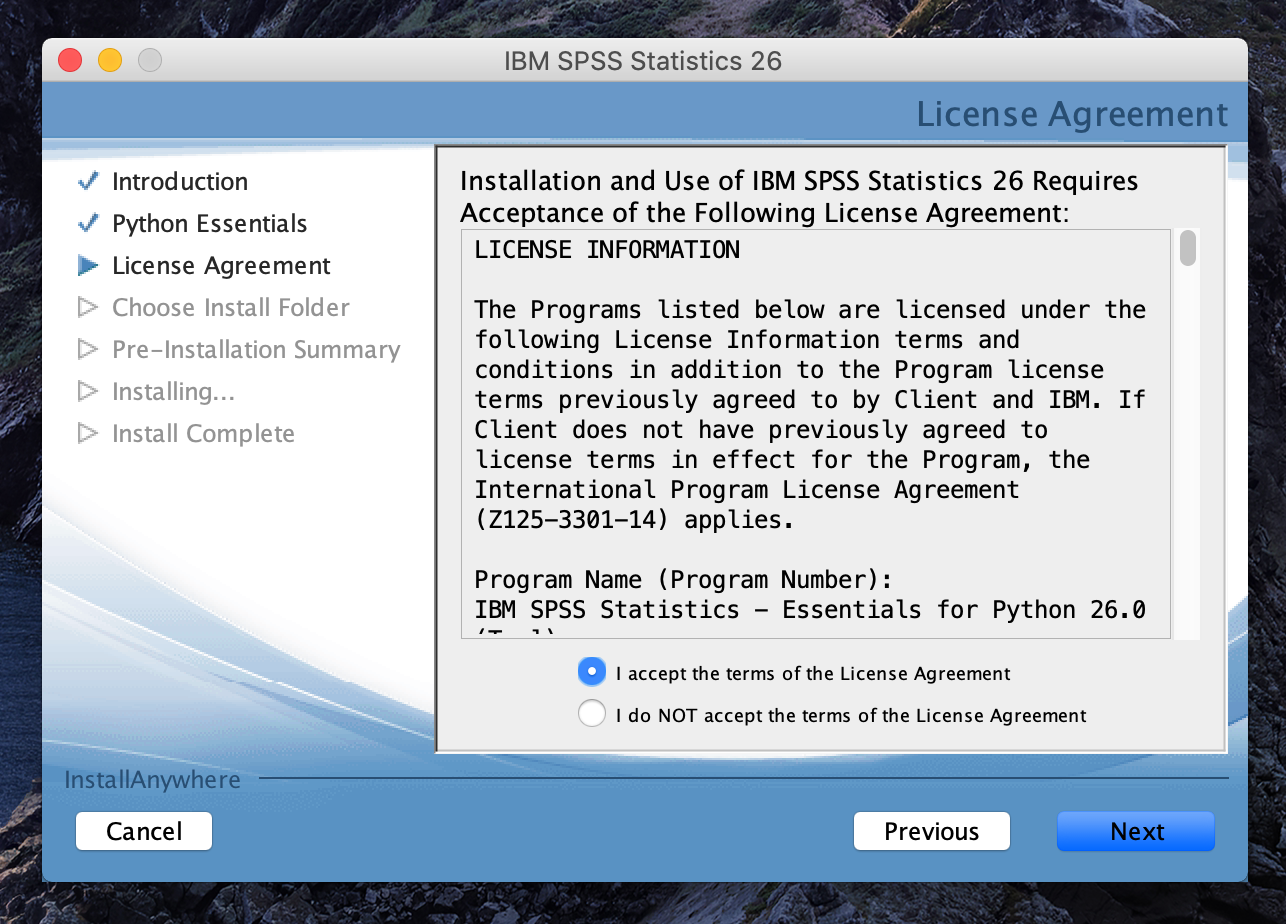The height and width of the screenshot is (924, 1286).
Task: Select 'I accept the terms' radio button
Action: (x=592, y=673)
